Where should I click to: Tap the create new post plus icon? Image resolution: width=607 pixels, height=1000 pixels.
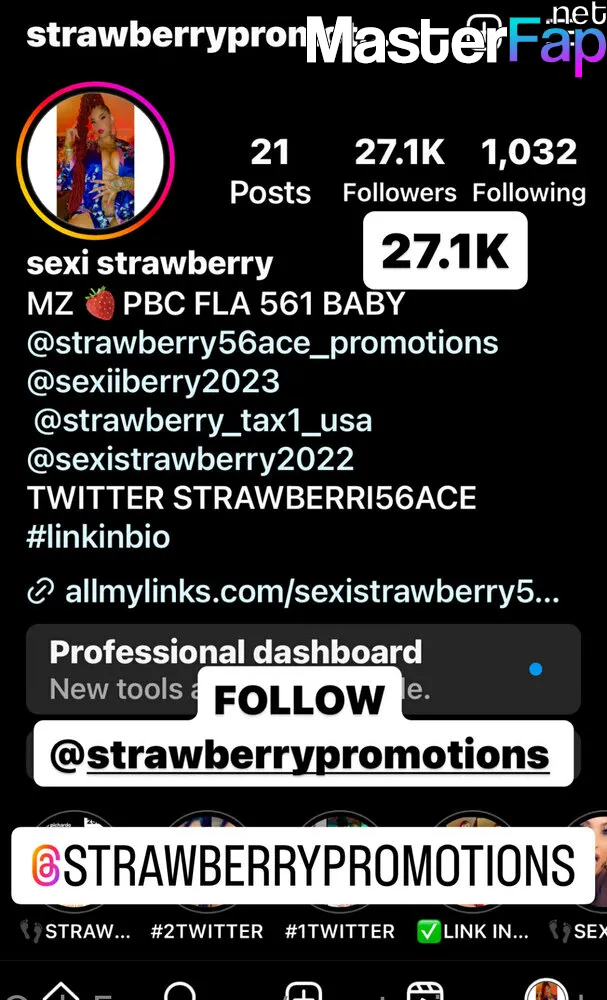point(304,991)
